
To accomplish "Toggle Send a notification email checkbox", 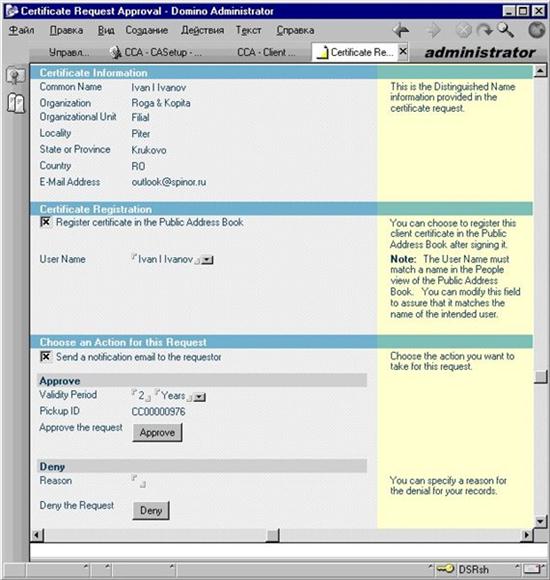I will (x=45, y=357).
